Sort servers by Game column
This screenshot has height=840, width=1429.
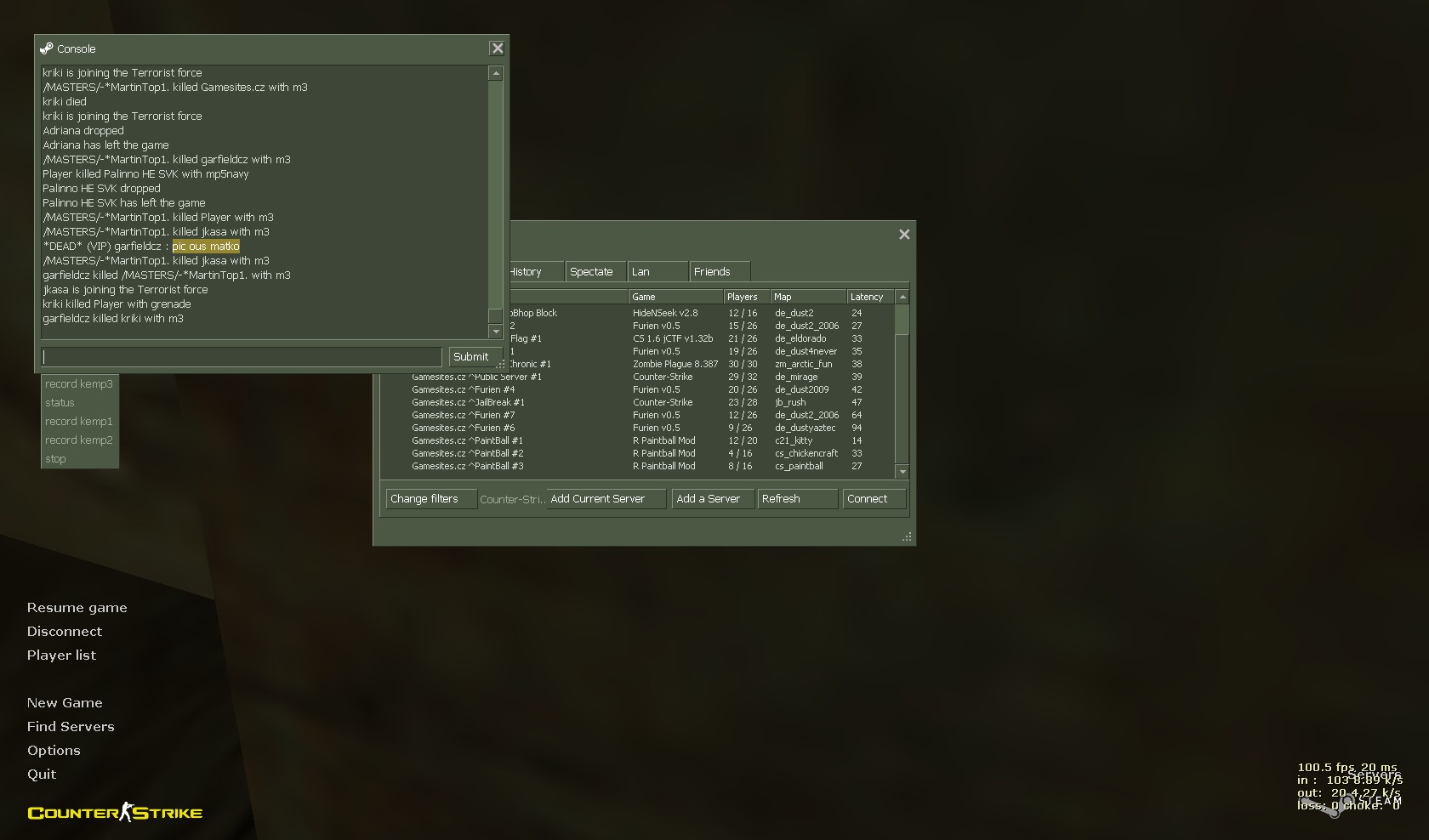[x=675, y=297]
